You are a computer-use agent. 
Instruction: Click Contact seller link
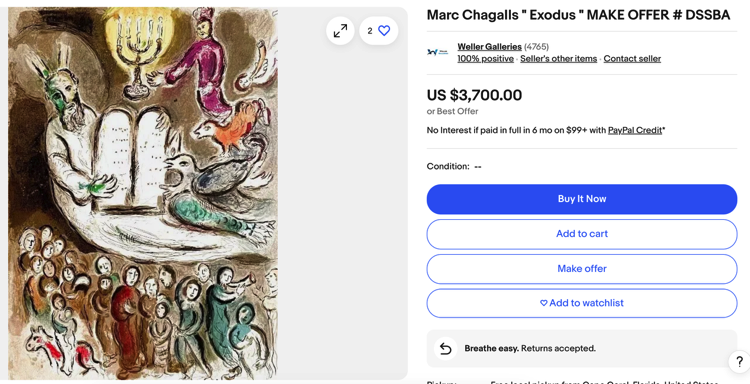coord(632,59)
